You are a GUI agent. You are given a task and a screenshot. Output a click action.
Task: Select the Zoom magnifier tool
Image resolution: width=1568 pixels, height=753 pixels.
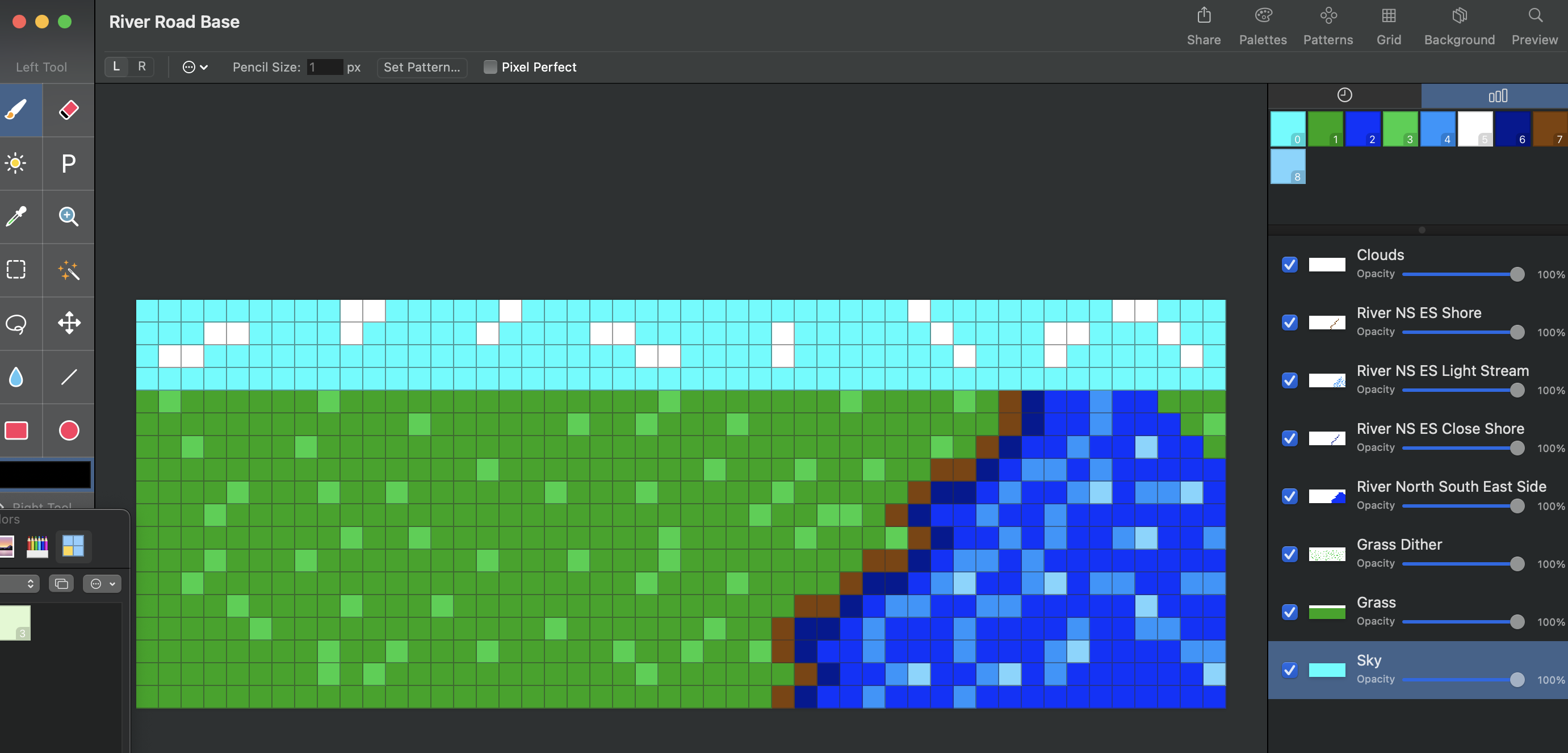pos(69,216)
